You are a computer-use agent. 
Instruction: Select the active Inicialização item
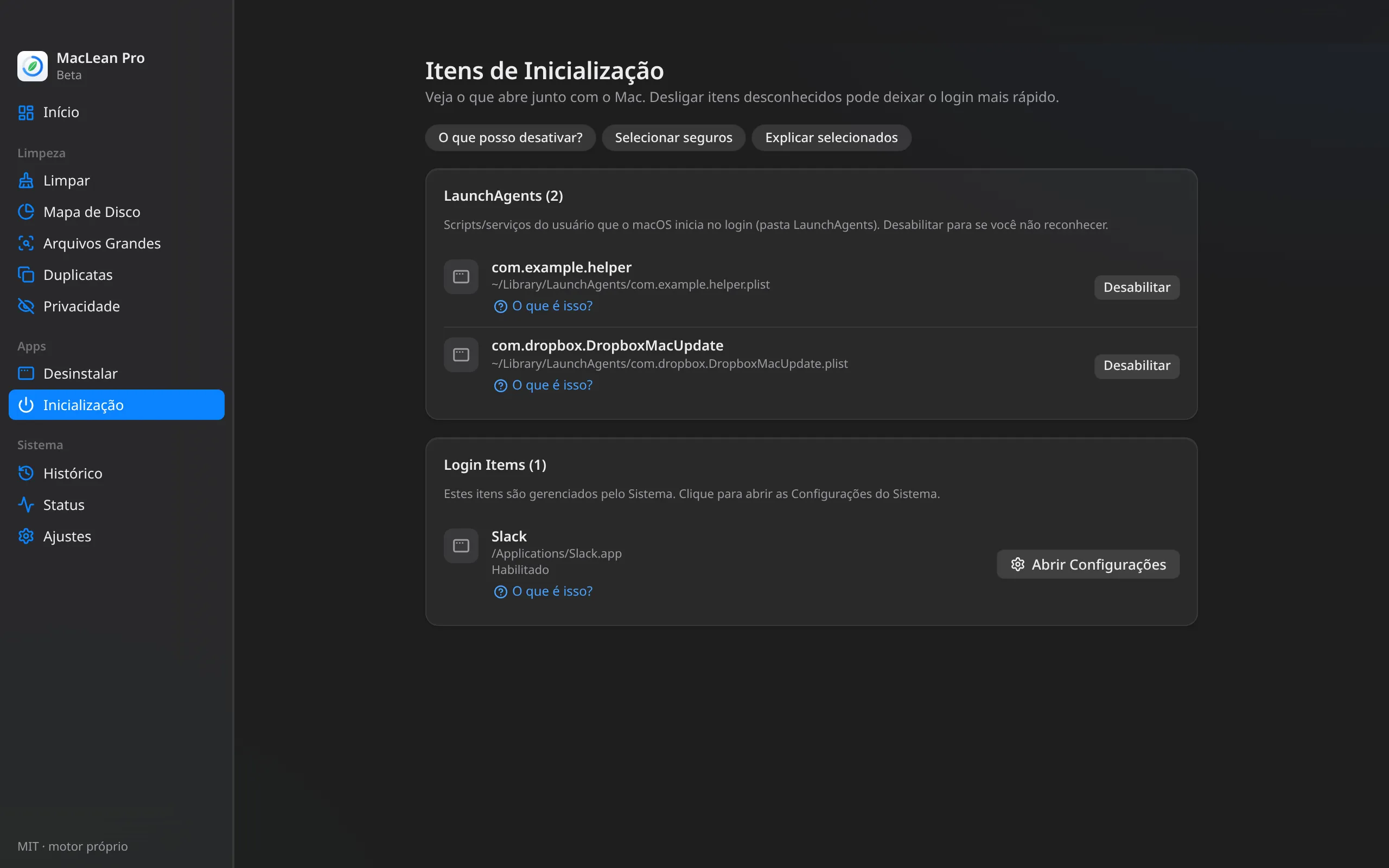(x=117, y=405)
